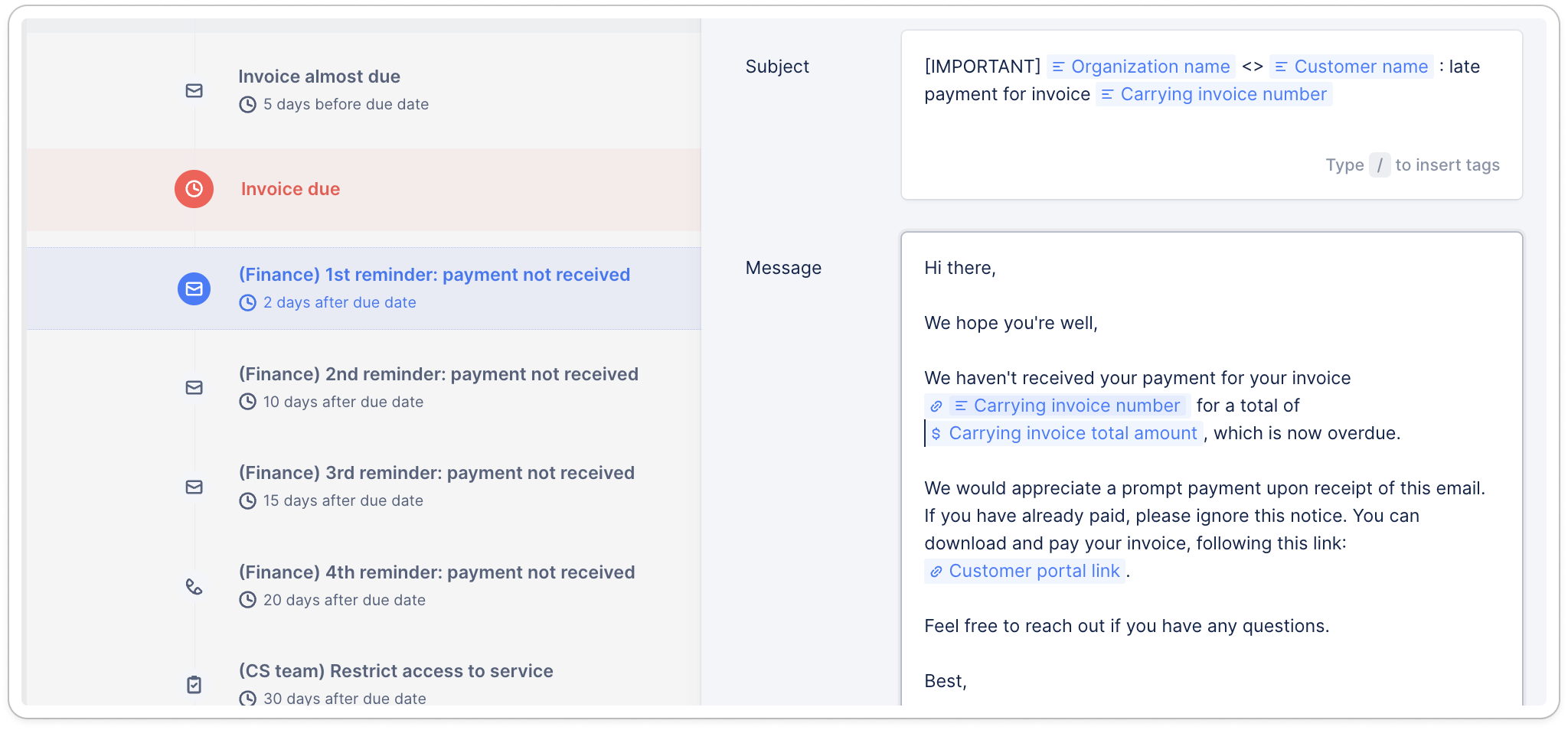Click the Organization name tag in subject

[1141, 67]
